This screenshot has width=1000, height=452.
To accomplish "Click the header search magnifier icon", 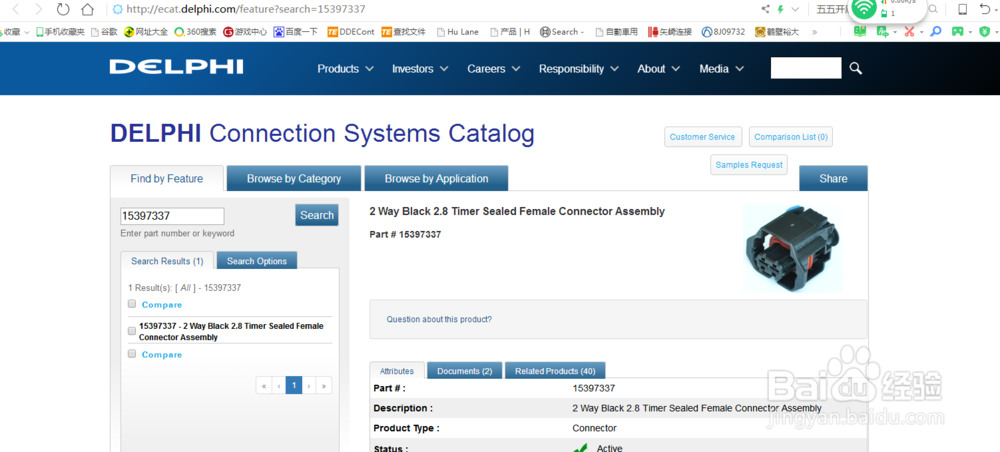I will pyautogui.click(x=856, y=68).
